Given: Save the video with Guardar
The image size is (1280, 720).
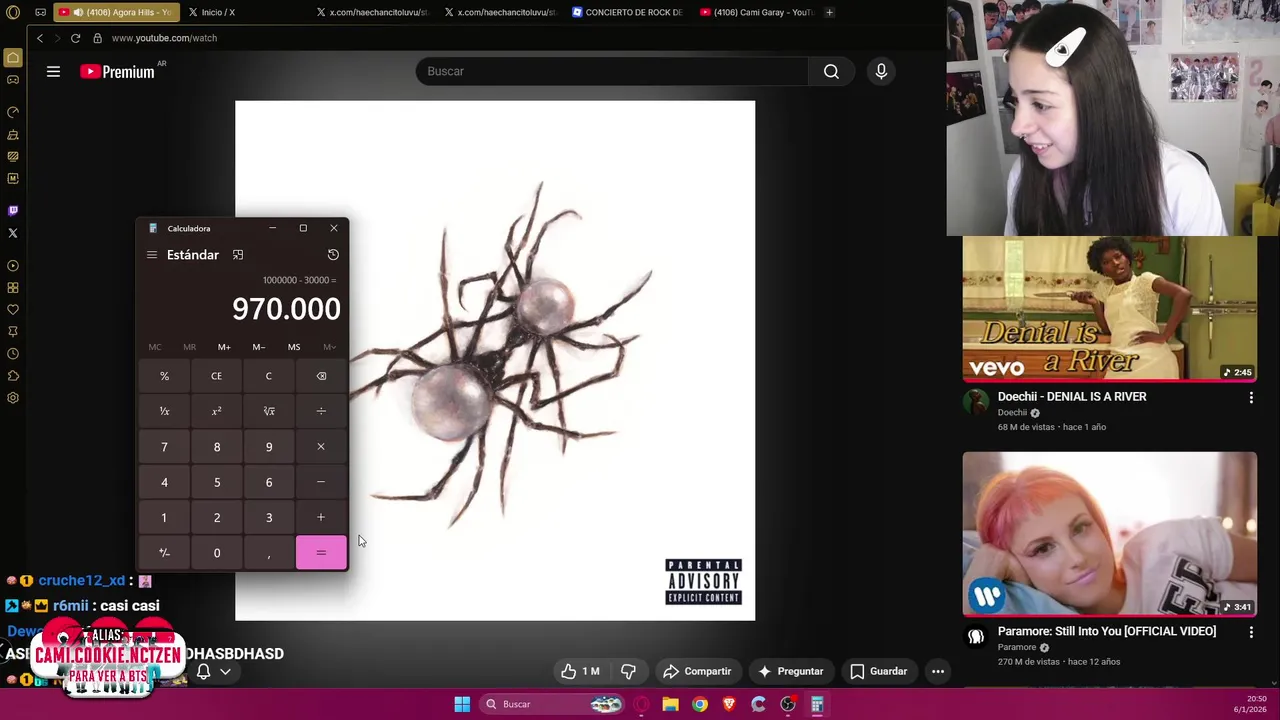Looking at the screenshot, I should click(878, 671).
